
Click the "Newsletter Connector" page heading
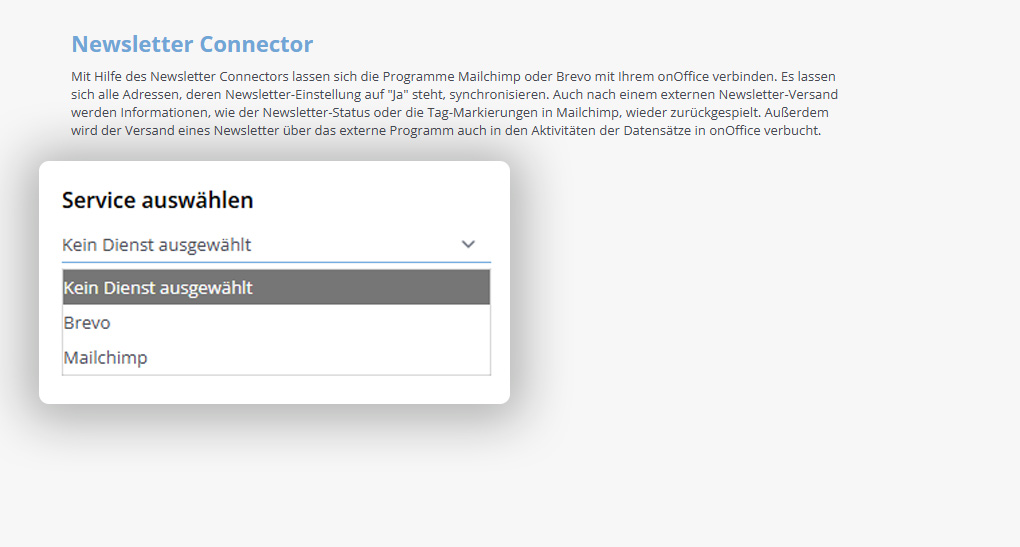pyautogui.click(x=192, y=44)
